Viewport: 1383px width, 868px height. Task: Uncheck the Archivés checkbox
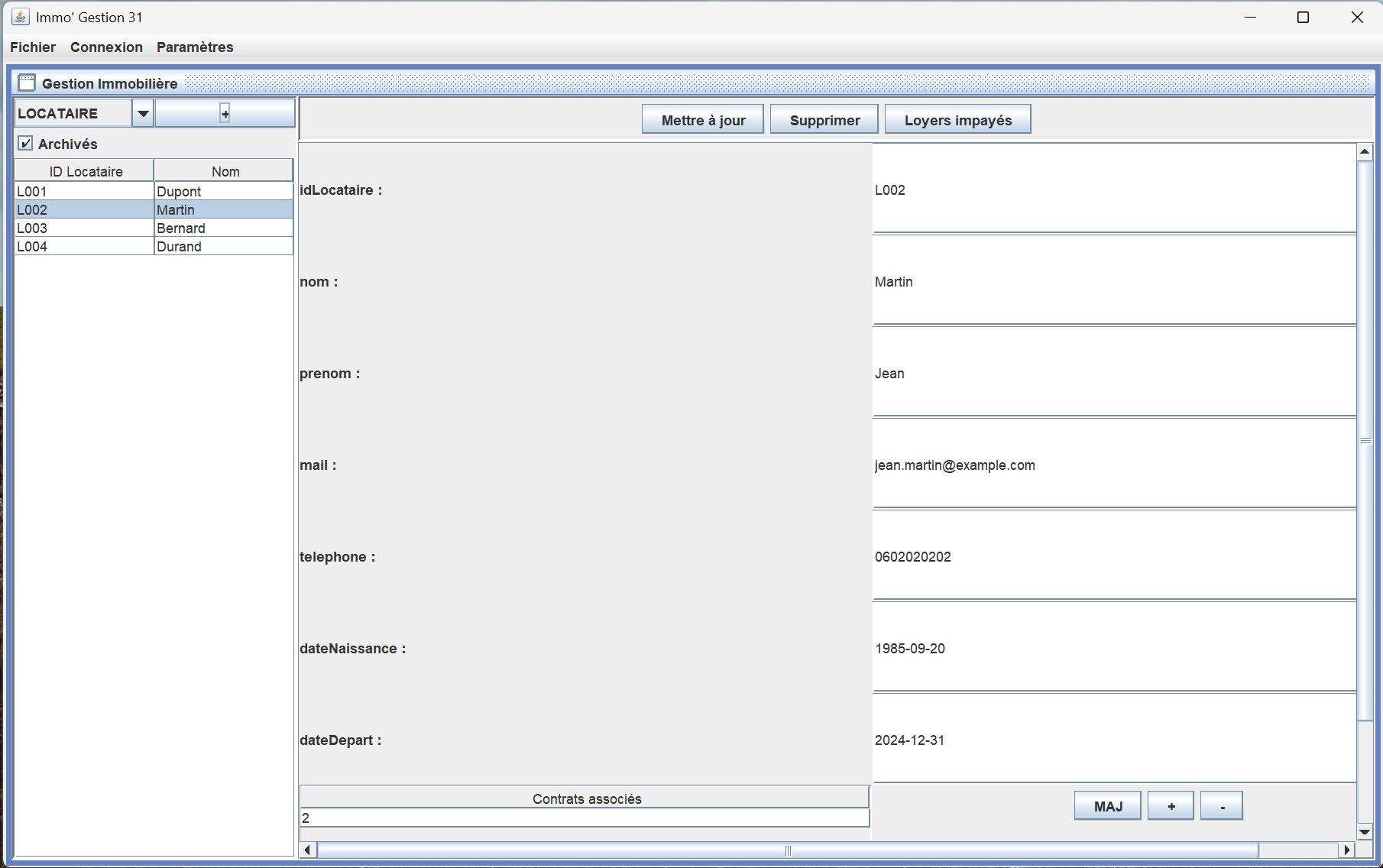26,144
